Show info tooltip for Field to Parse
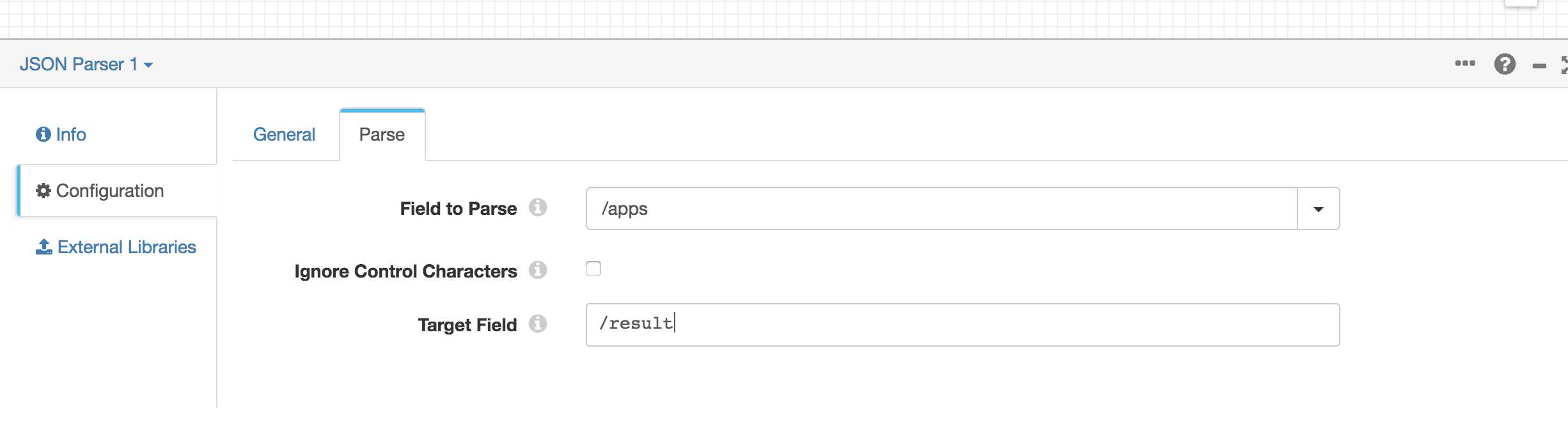 [x=538, y=207]
